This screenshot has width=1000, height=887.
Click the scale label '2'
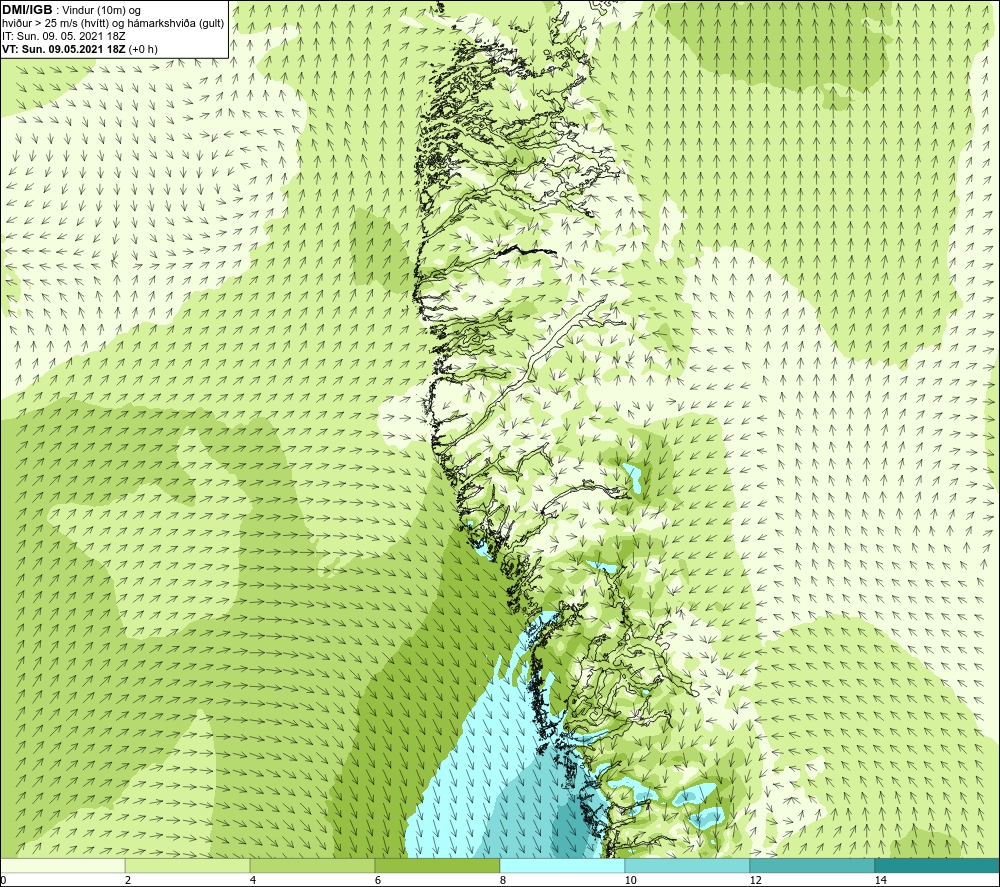pyautogui.click(x=128, y=880)
